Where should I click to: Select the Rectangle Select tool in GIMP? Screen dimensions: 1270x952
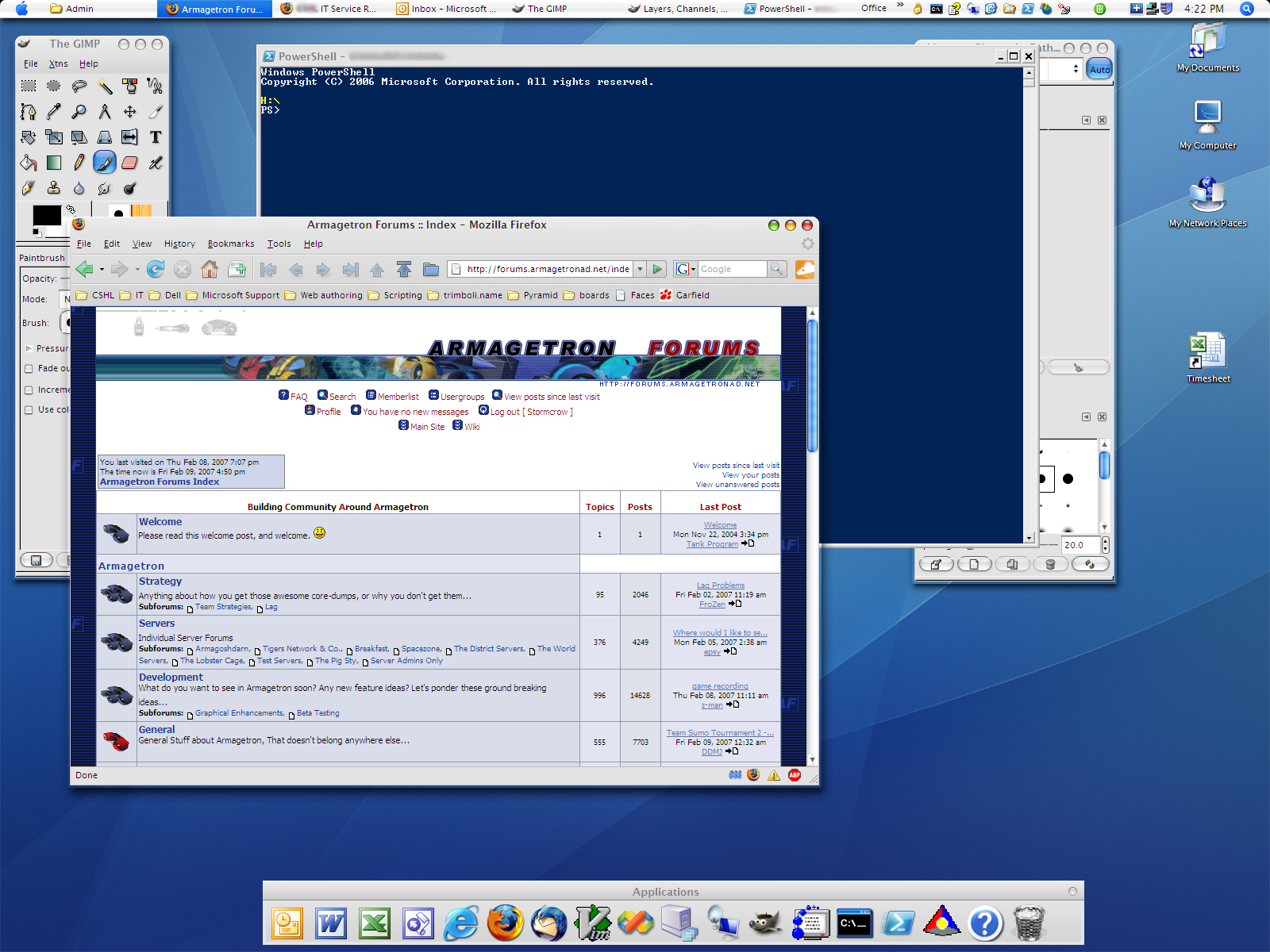(29, 86)
